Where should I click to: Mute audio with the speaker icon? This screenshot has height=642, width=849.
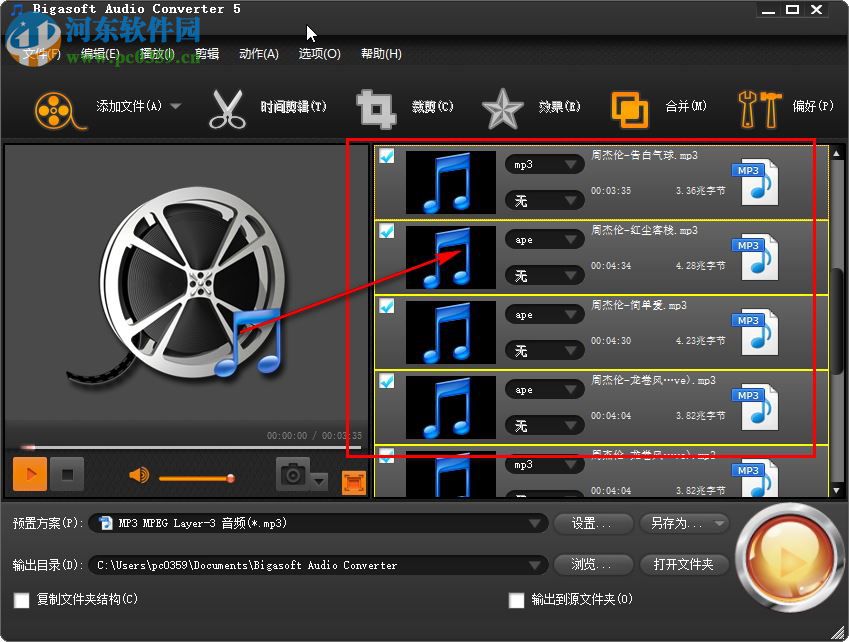138,476
